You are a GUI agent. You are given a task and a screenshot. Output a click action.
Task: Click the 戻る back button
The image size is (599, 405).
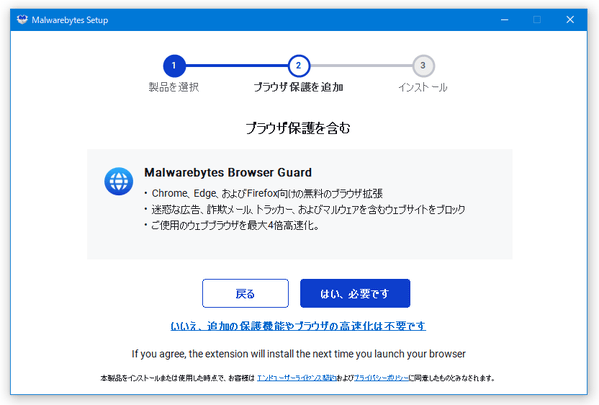click(245, 293)
